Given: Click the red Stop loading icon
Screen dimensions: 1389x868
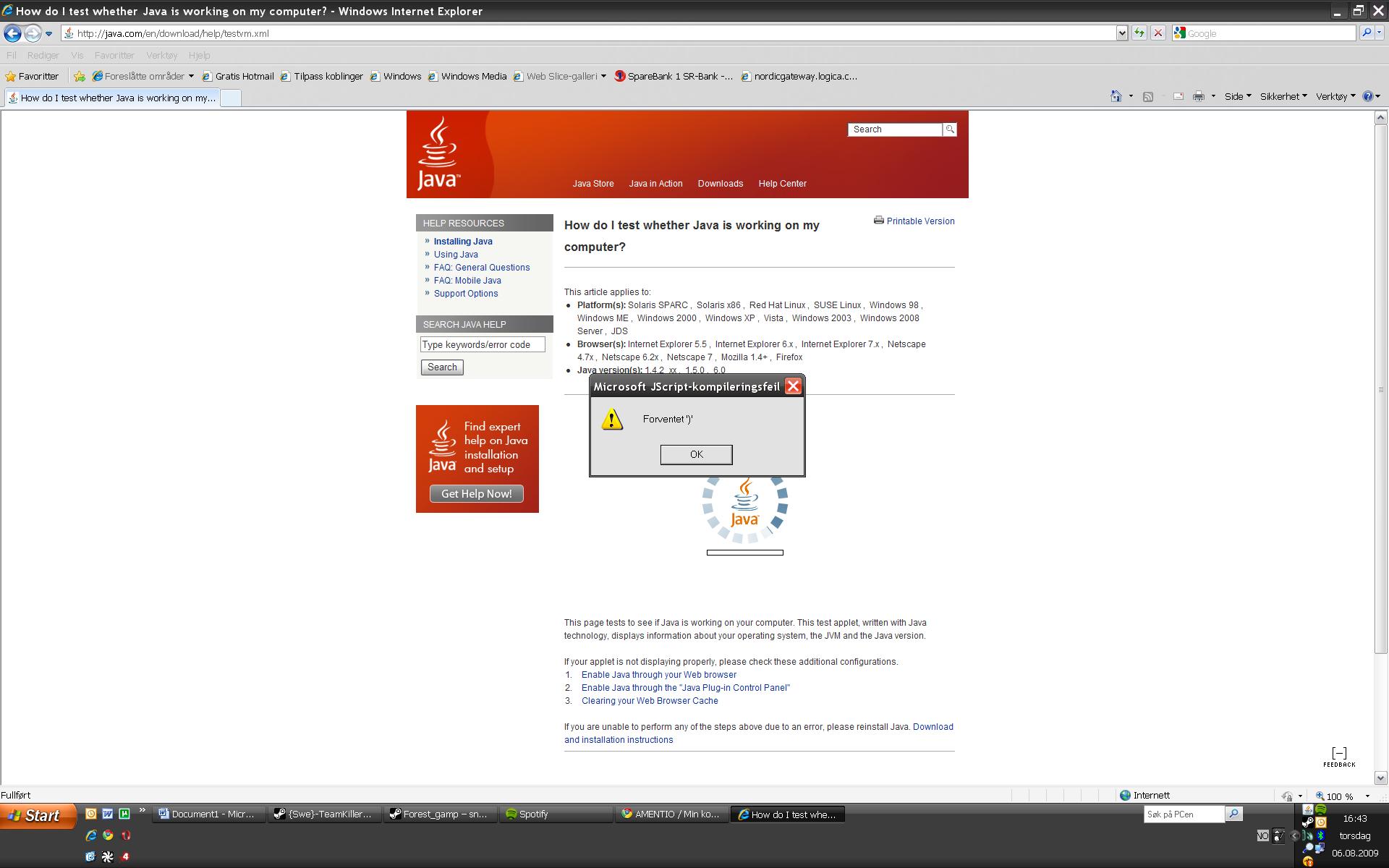Looking at the screenshot, I should point(1157,33).
